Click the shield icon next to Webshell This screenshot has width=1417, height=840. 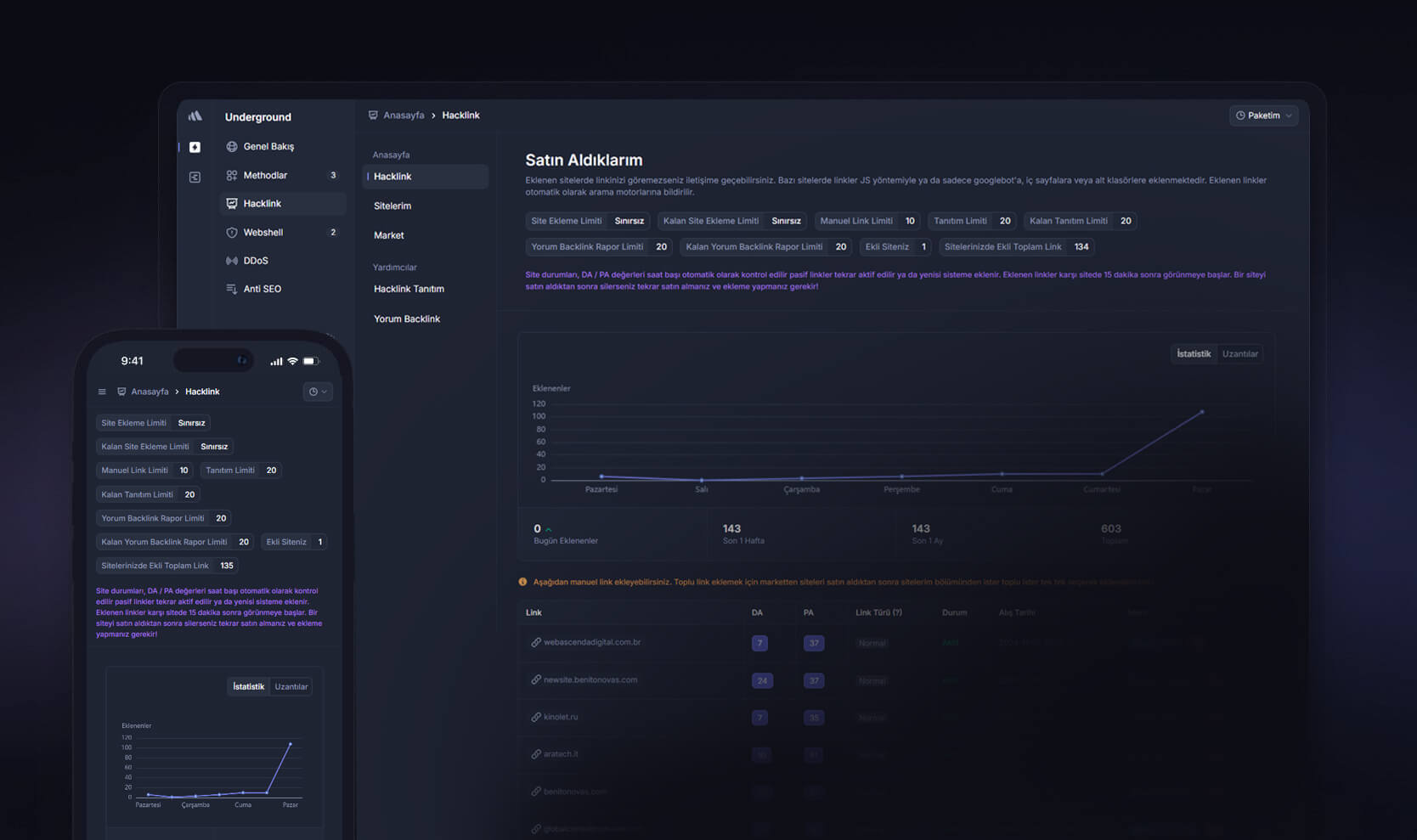pos(232,233)
